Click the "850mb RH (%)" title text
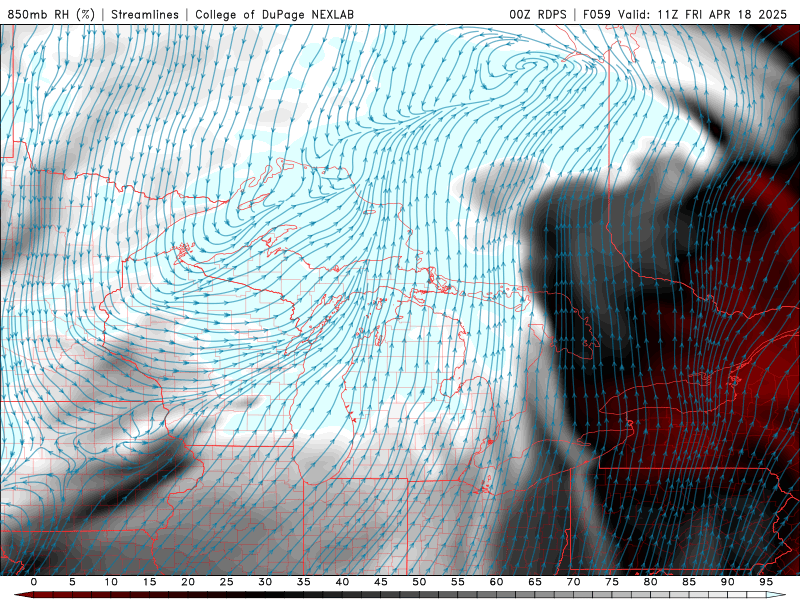This screenshot has width=800, height=600. click(52, 14)
